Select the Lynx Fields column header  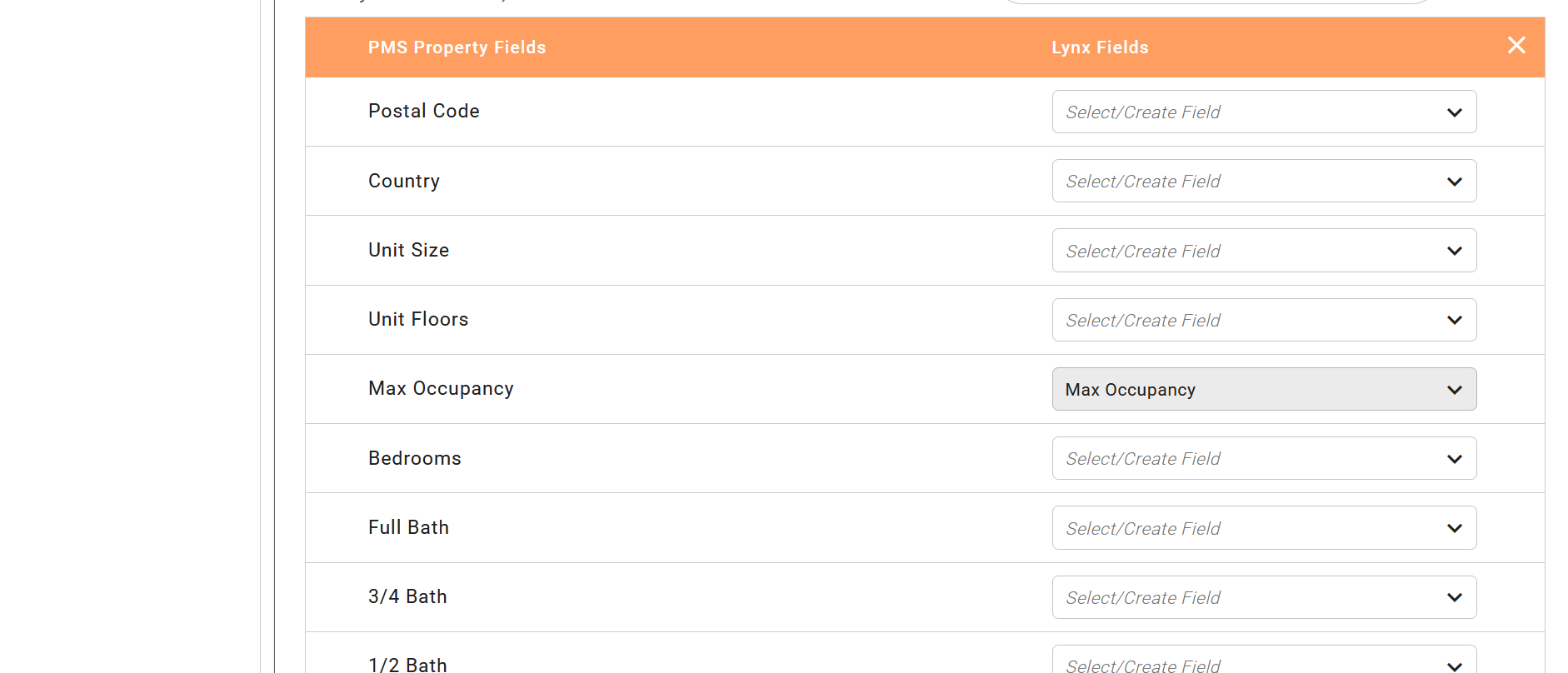1100,47
